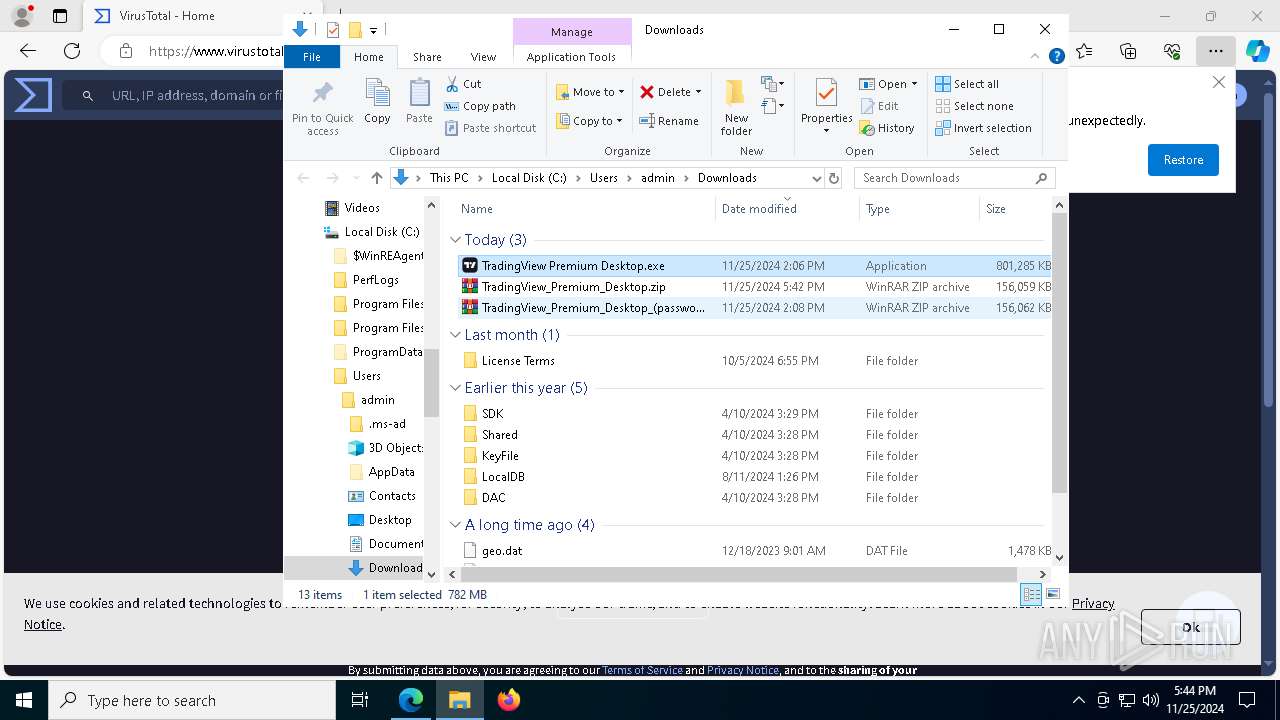Click the Copy ribbon icon
This screenshot has width=1280, height=720.
coord(377,101)
